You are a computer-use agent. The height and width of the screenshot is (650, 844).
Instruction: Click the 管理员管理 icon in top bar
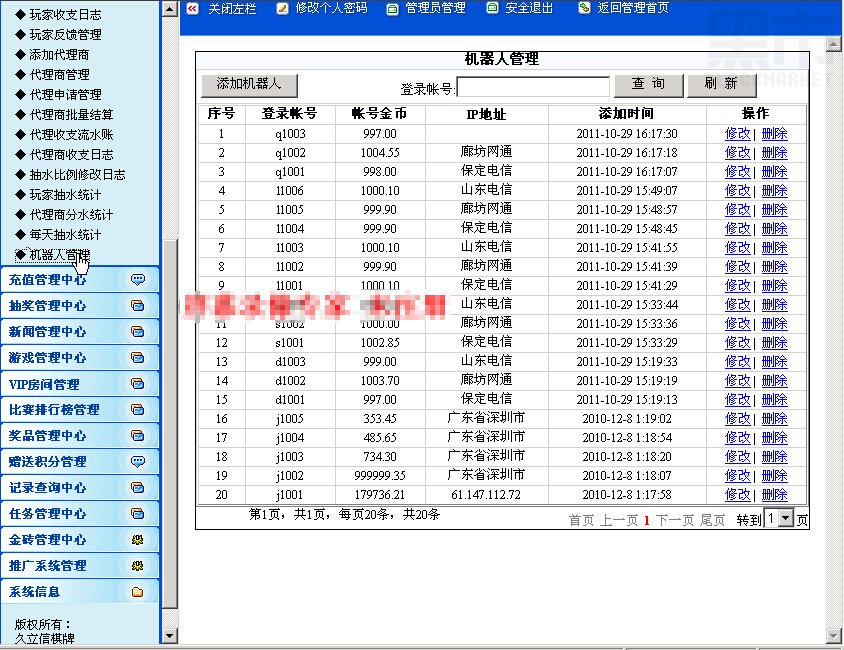click(x=392, y=9)
